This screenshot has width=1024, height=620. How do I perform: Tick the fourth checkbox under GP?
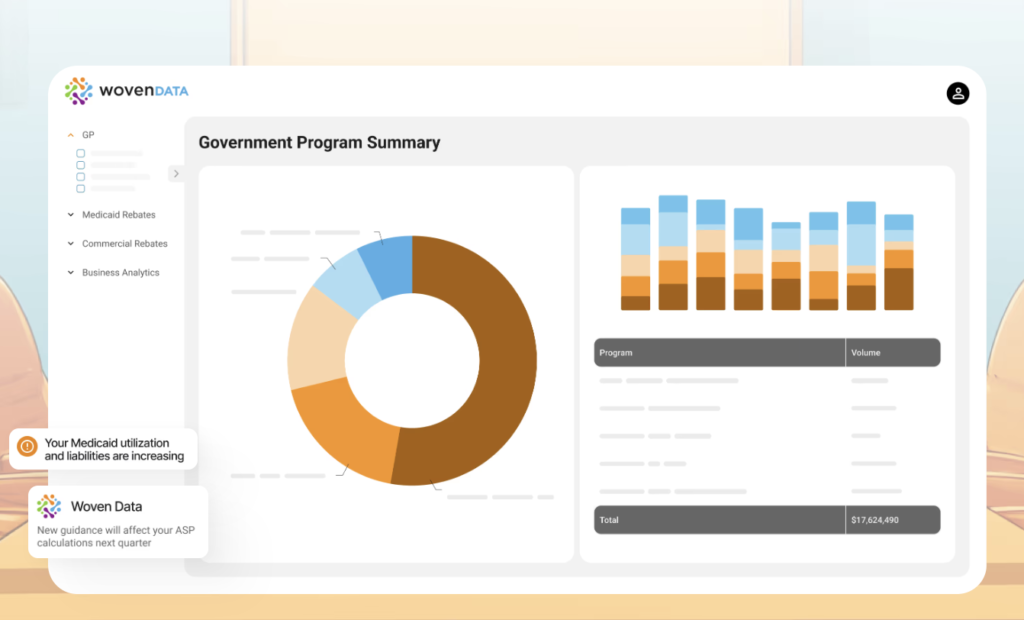click(x=80, y=189)
